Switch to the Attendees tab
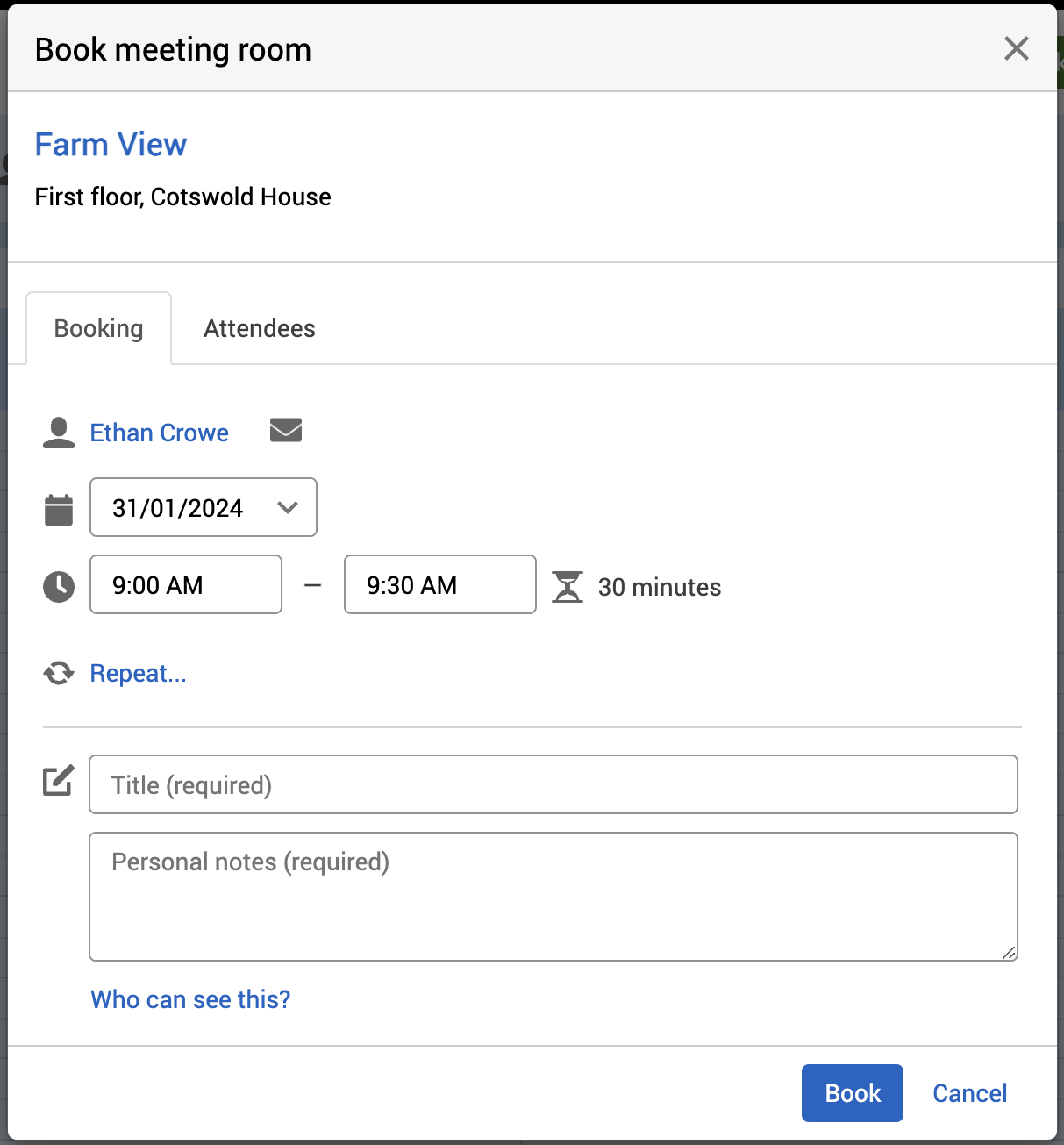 click(x=259, y=328)
